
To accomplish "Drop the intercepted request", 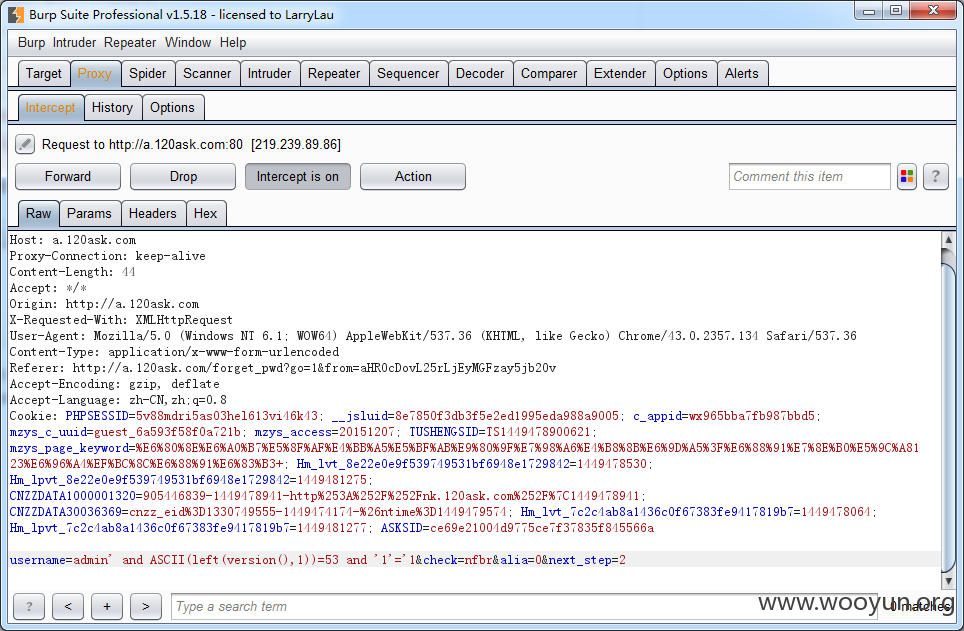I will click(183, 177).
